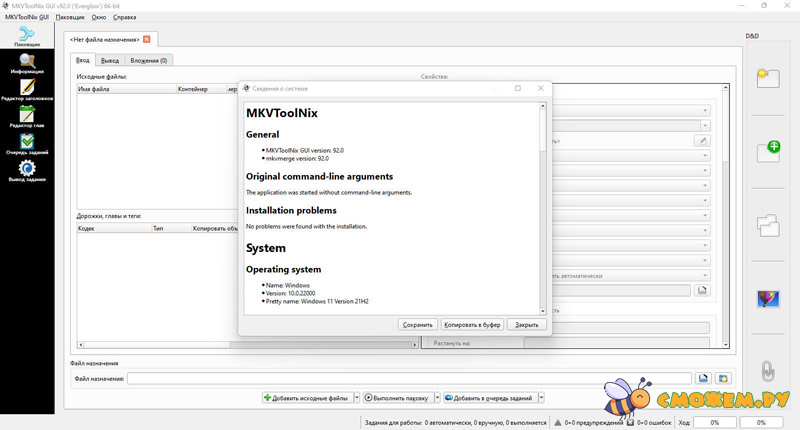
Task: Click the errors icon beside 0+0 ошибок
Action: (x=630, y=422)
